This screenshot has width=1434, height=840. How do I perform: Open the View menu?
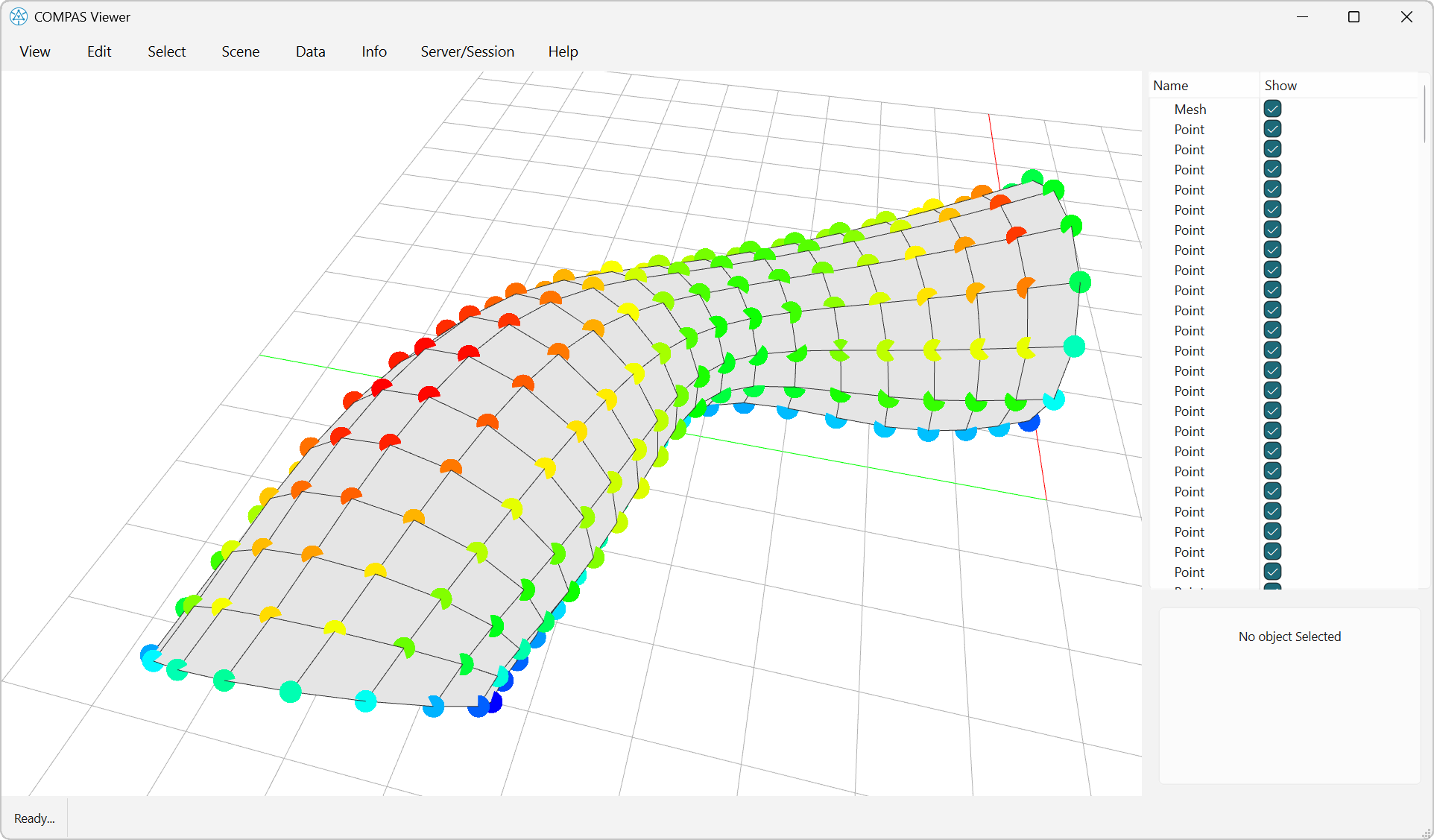[x=34, y=51]
